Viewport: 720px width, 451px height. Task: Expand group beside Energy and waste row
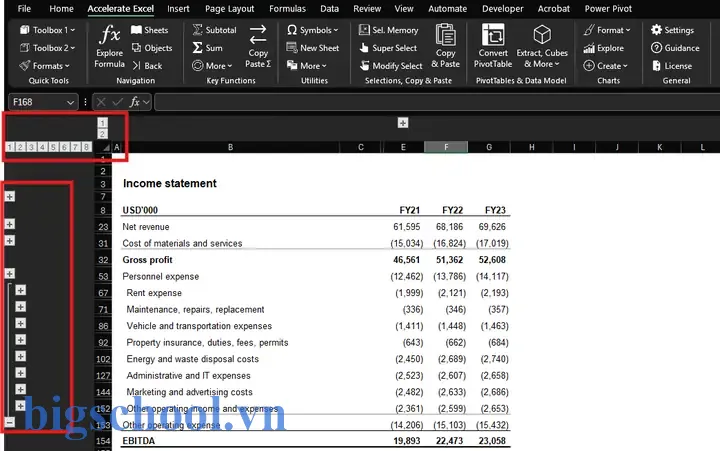coord(20,356)
